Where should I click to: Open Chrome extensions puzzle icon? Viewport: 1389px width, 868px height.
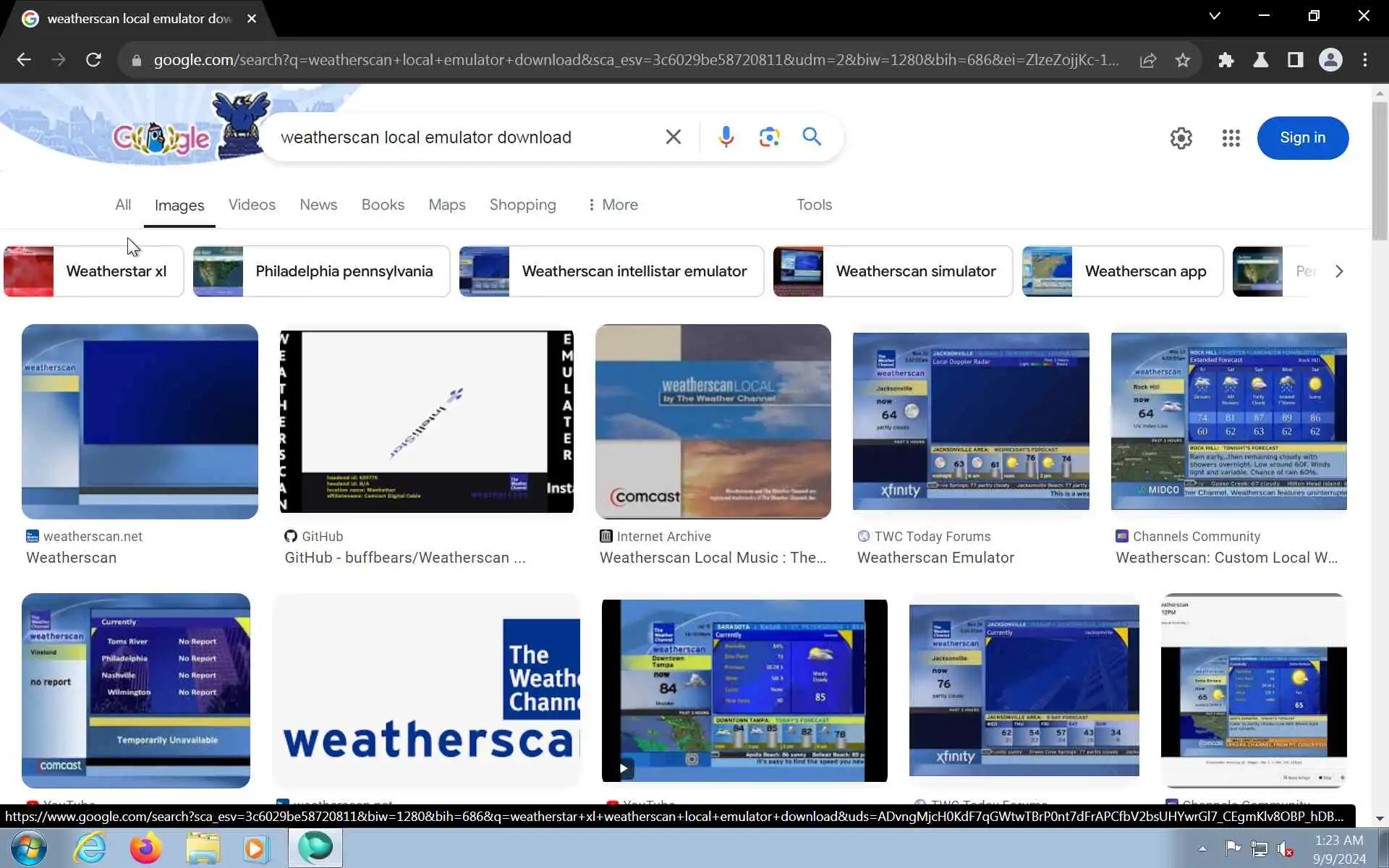click(x=1226, y=60)
